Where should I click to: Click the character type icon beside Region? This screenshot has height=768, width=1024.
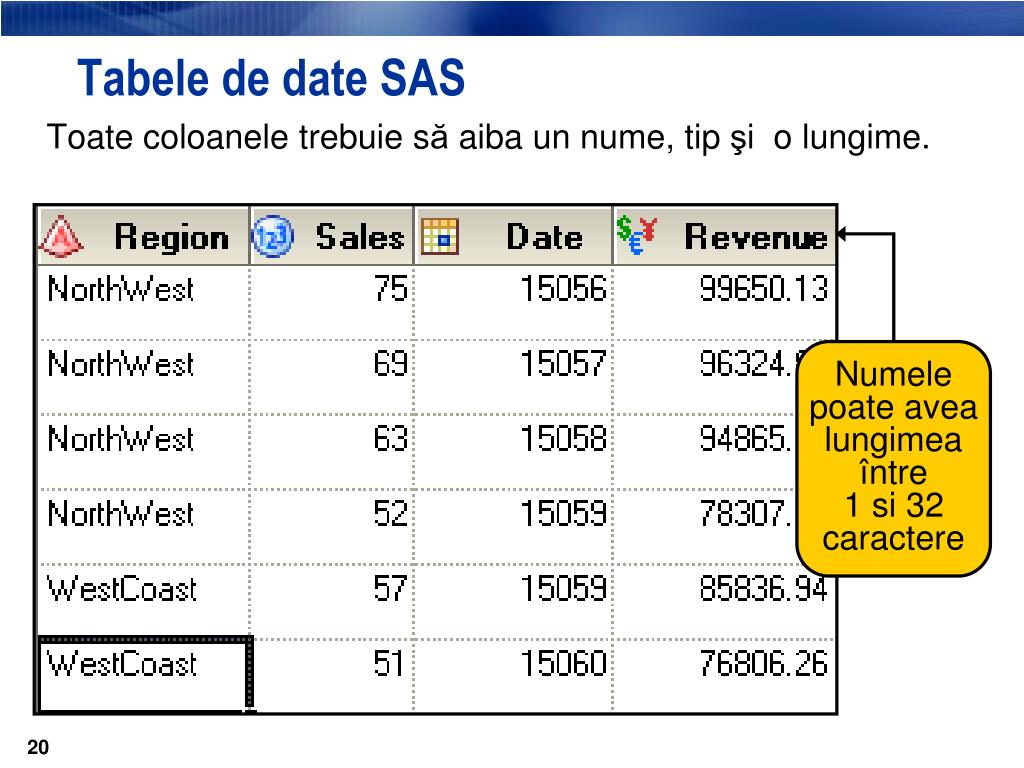point(61,236)
